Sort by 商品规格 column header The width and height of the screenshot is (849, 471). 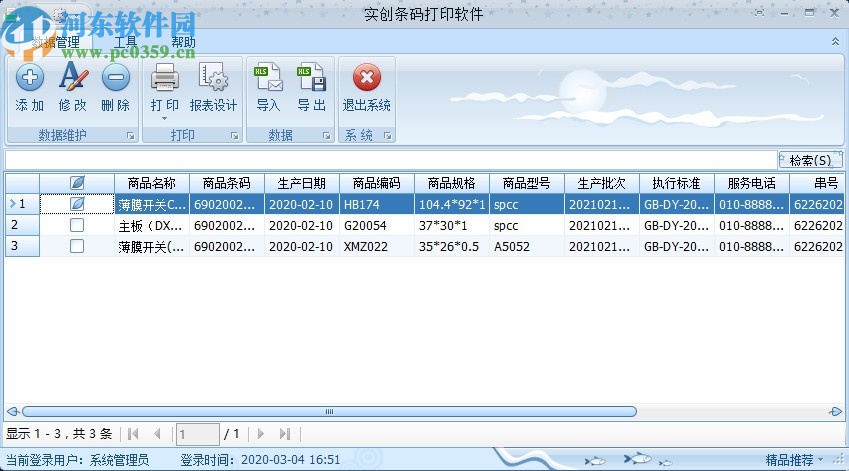coord(452,183)
